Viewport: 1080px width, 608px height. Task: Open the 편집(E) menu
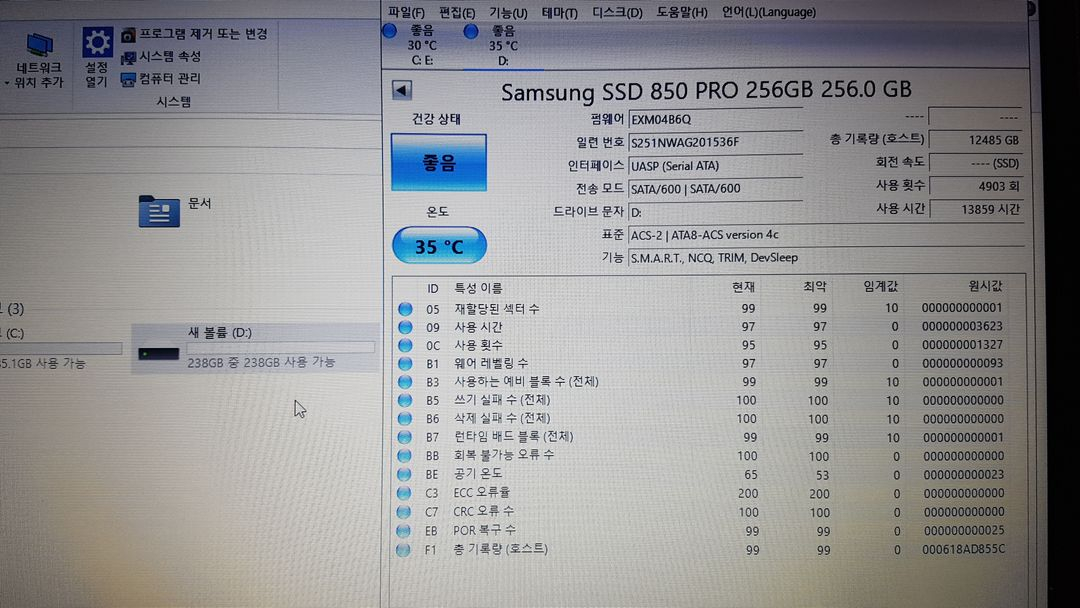(x=457, y=12)
